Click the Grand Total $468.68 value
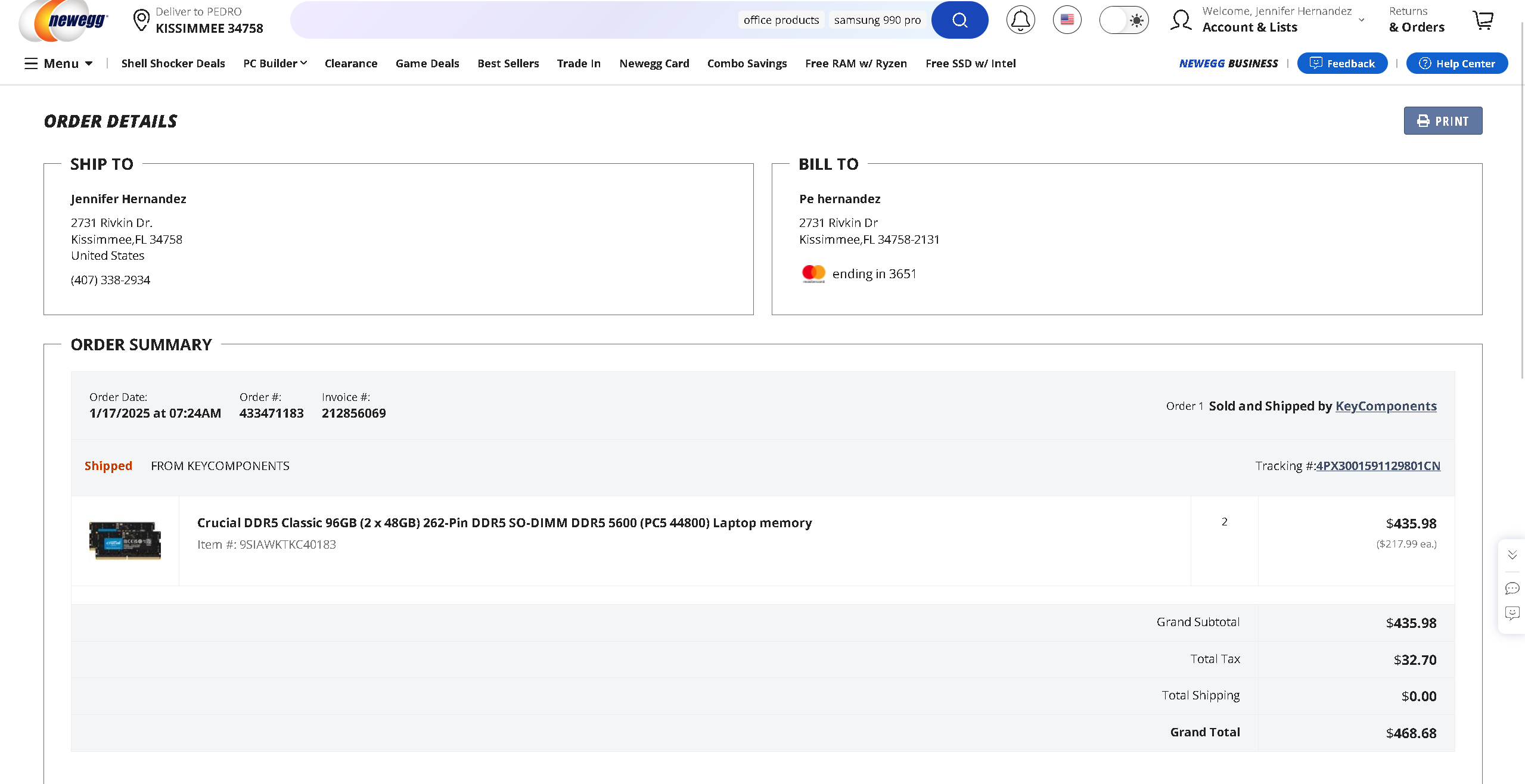 (x=1411, y=733)
